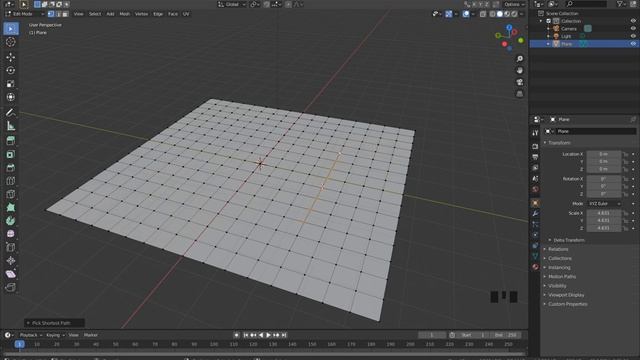Select the Loop Cut tool
The width and height of the screenshot is (640, 360).
pyautogui.click(x=11, y=181)
